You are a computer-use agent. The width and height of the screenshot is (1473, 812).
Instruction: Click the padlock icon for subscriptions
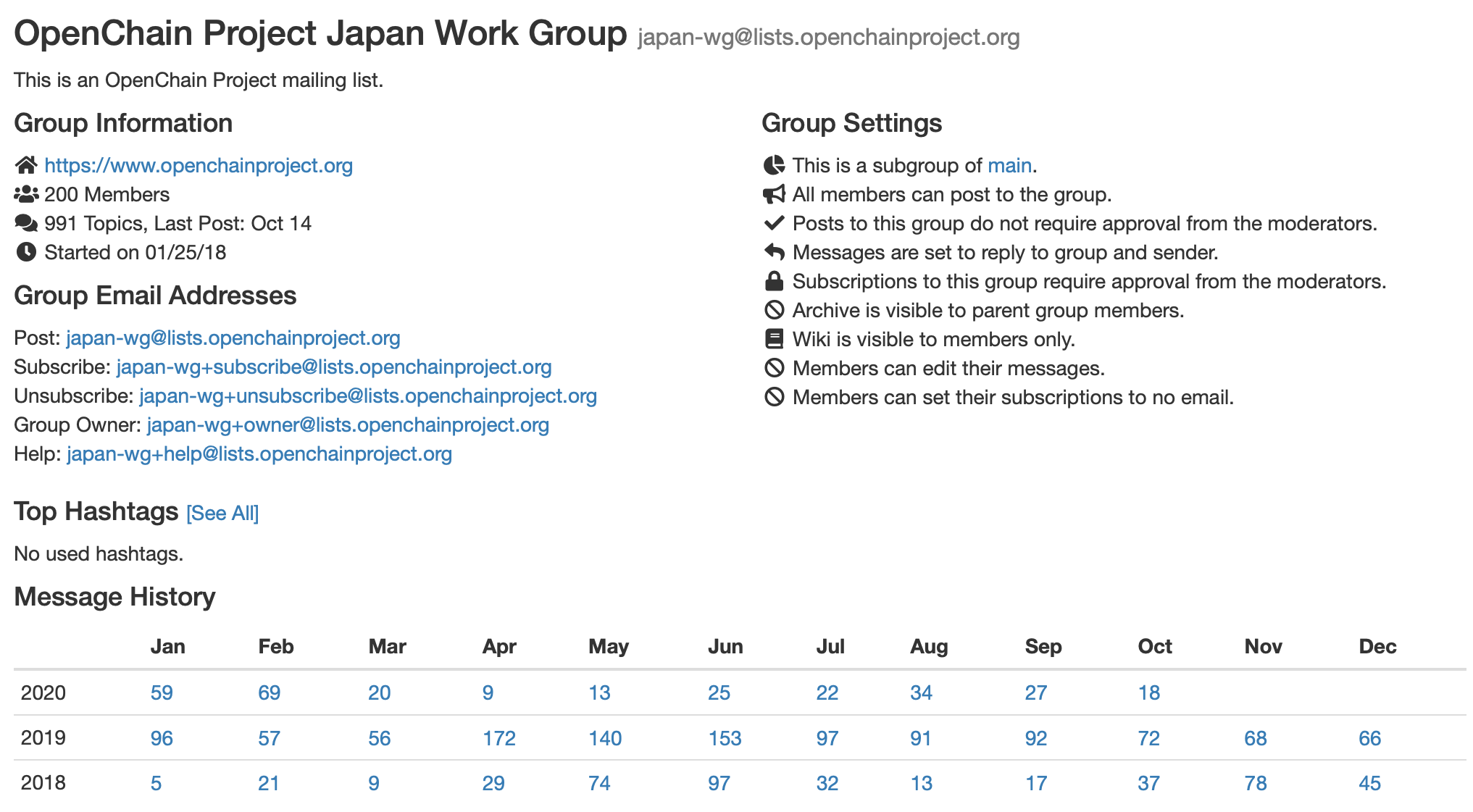tap(775, 280)
